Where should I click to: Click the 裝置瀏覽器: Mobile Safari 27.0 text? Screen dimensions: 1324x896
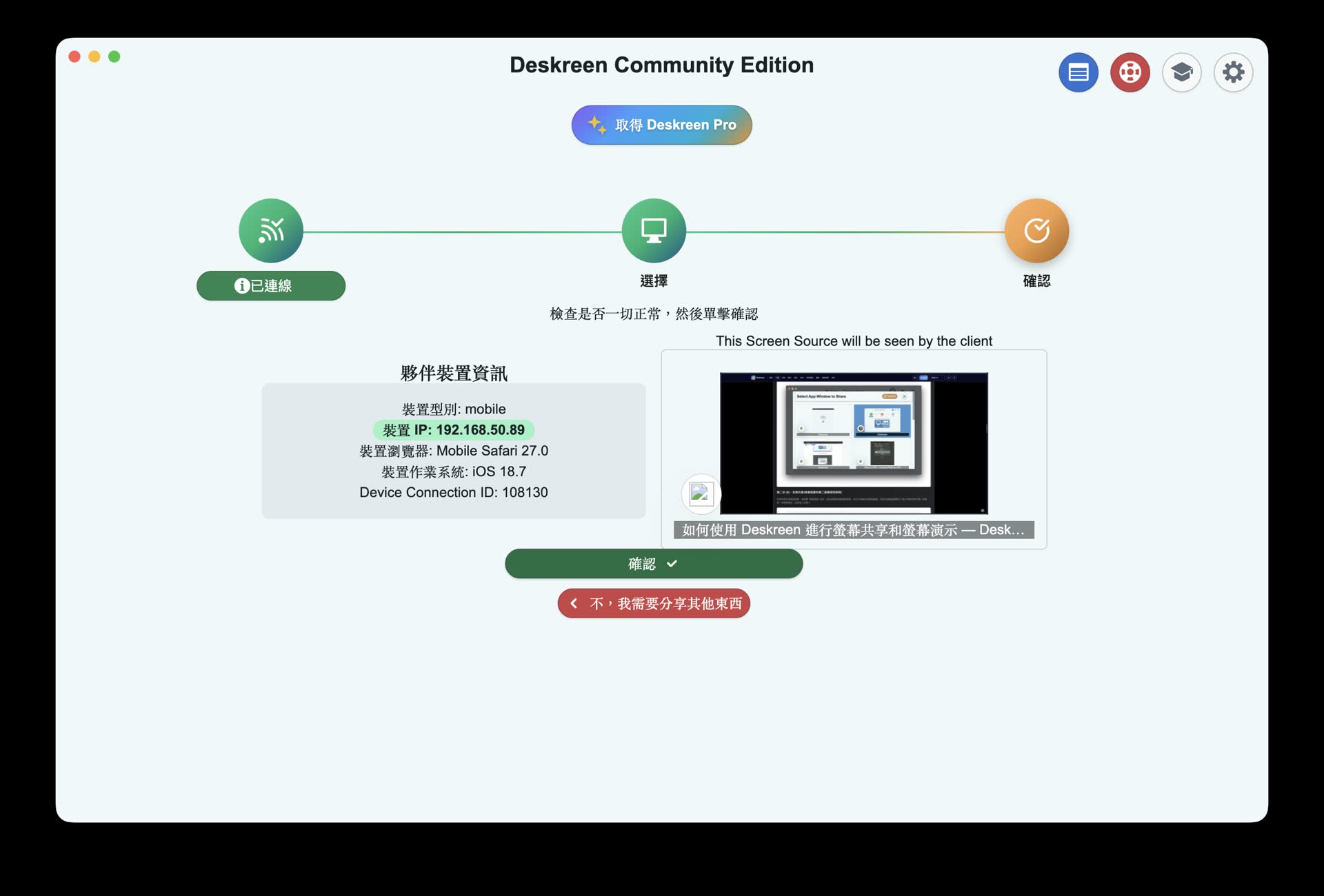[454, 451]
